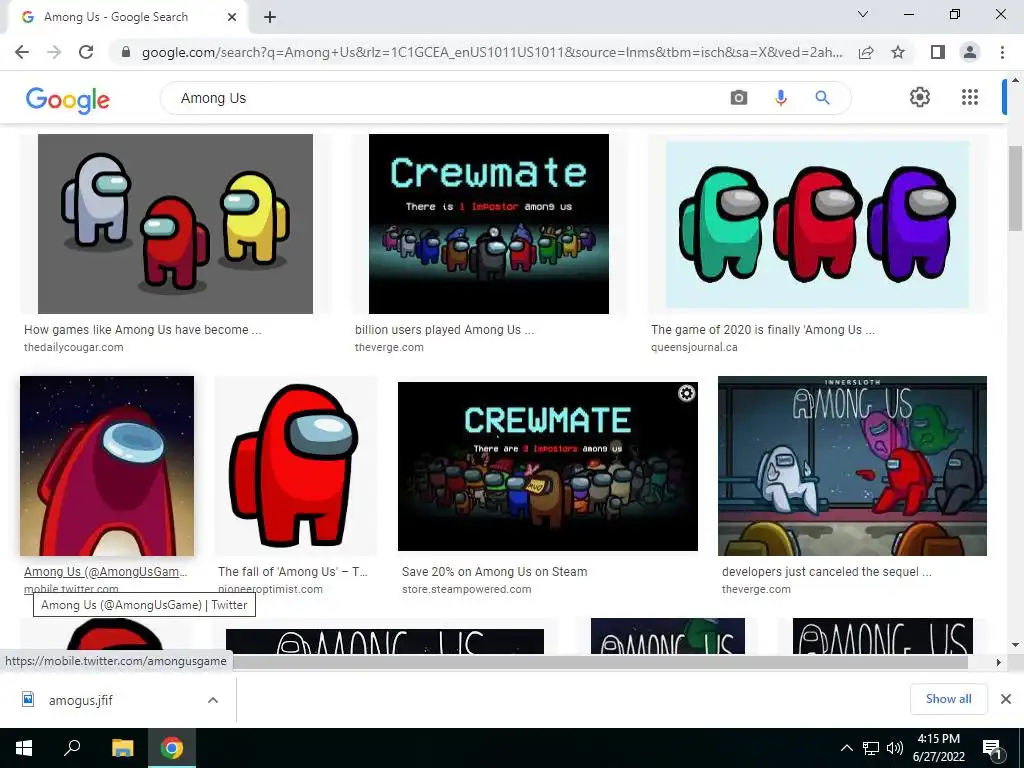1024x768 pixels.
Task: Click the queensjournal.ca source text
Action: [694, 347]
